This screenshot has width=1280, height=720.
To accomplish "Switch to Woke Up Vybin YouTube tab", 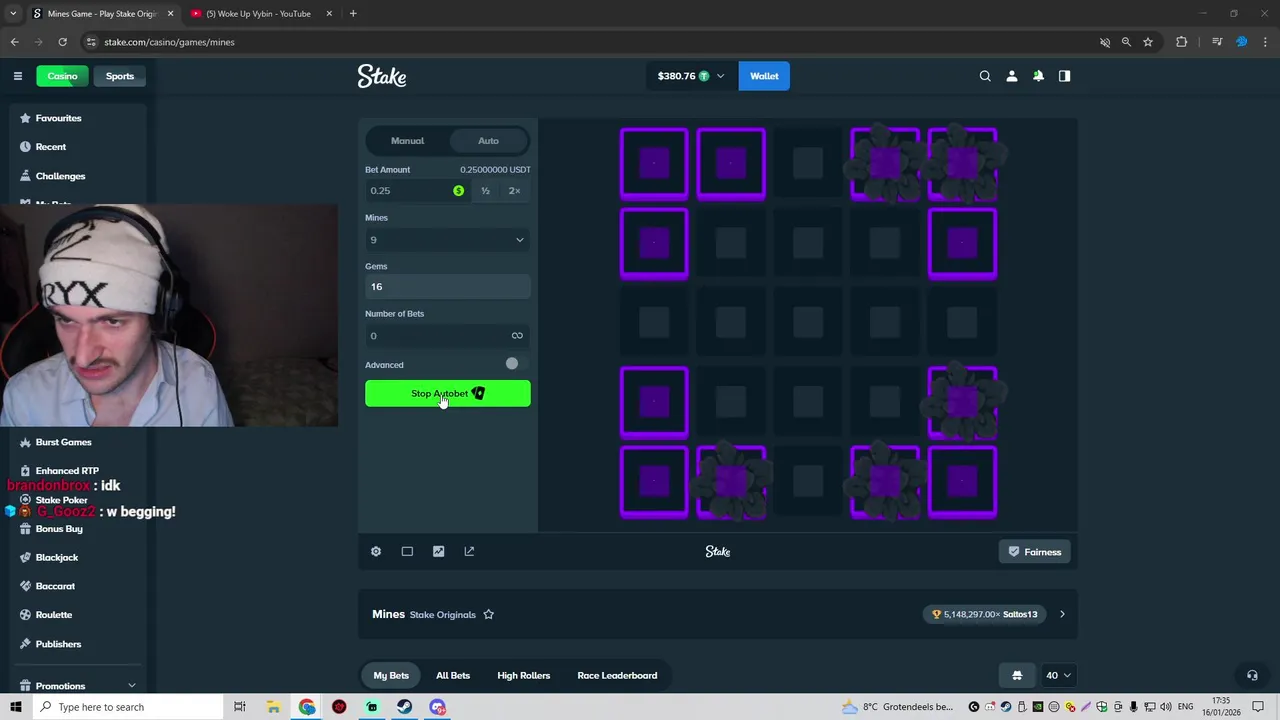I will [258, 13].
